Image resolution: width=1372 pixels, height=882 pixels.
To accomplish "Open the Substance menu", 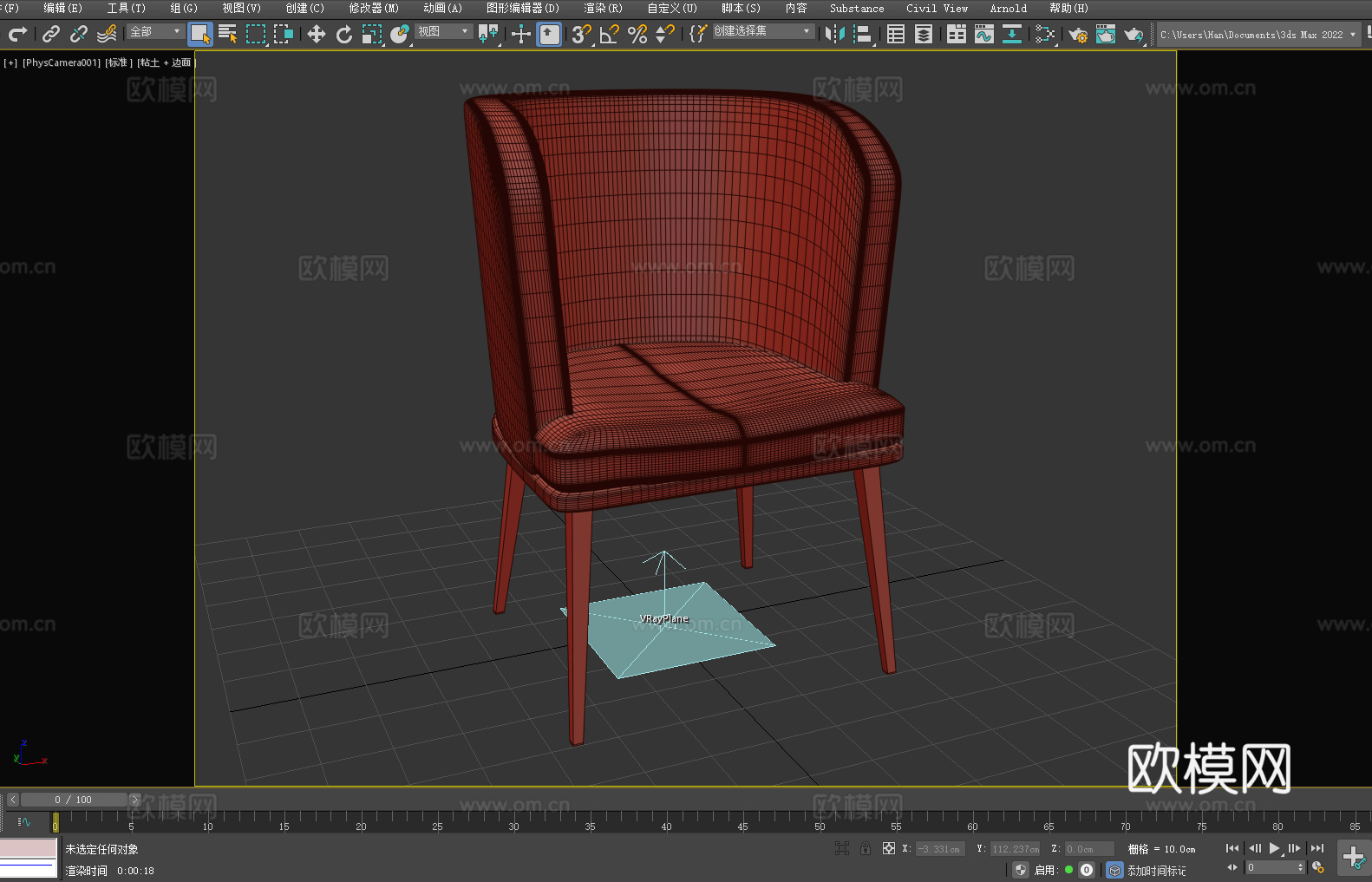I will pyautogui.click(x=857, y=8).
